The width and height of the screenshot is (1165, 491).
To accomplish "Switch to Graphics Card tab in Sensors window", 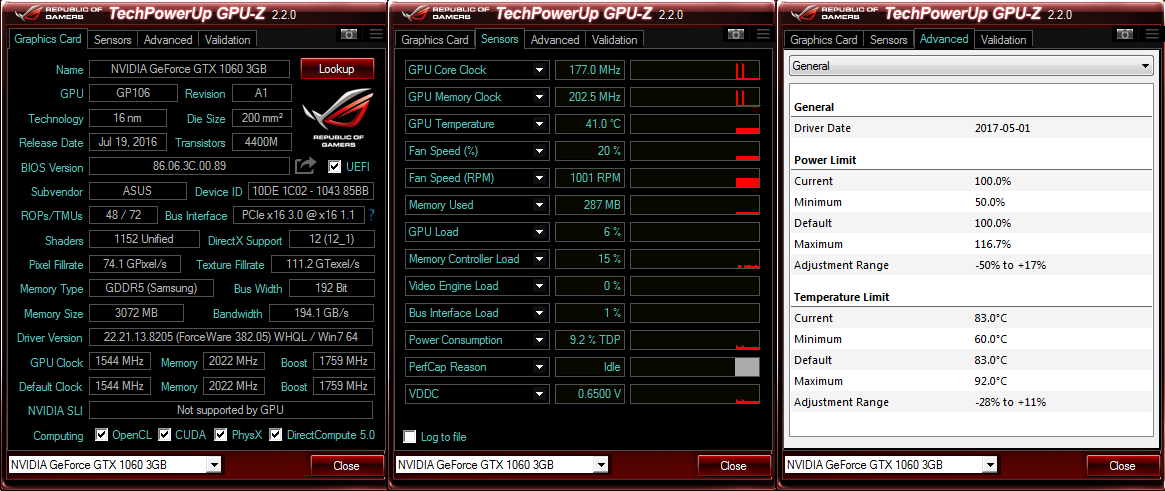I will pyautogui.click(x=435, y=40).
